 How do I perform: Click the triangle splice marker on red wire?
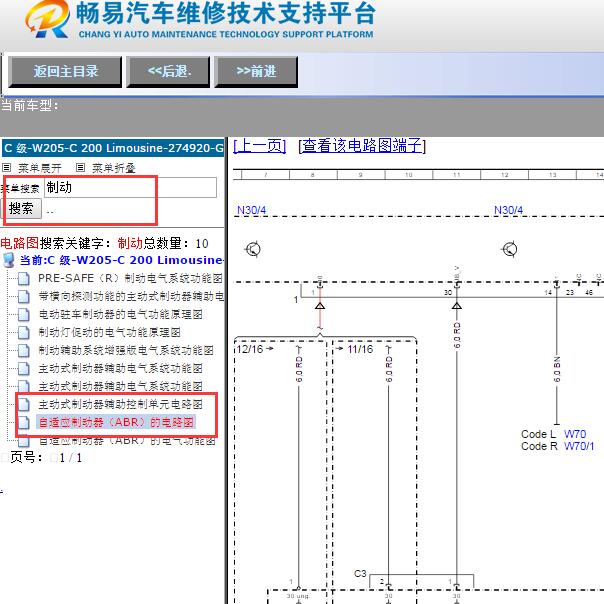pos(320,306)
